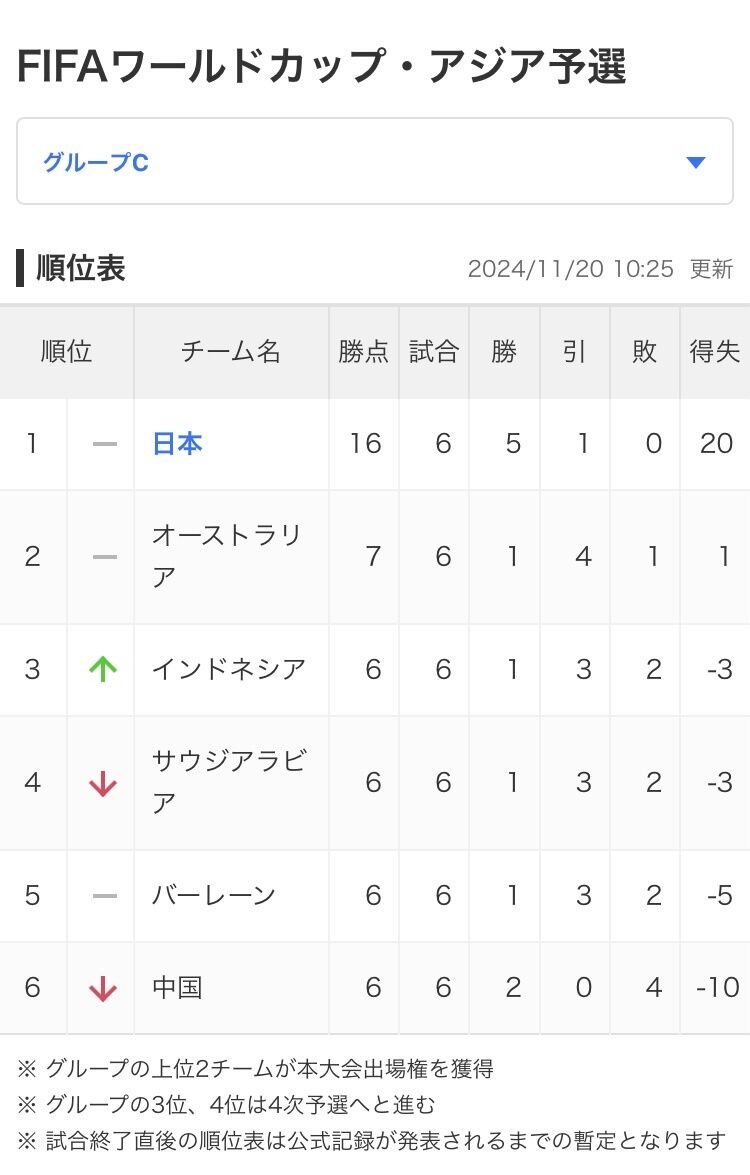The height and width of the screenshot is (1175, 750).
Task: Select the 順位 column header
Action: tap(67, 352)
